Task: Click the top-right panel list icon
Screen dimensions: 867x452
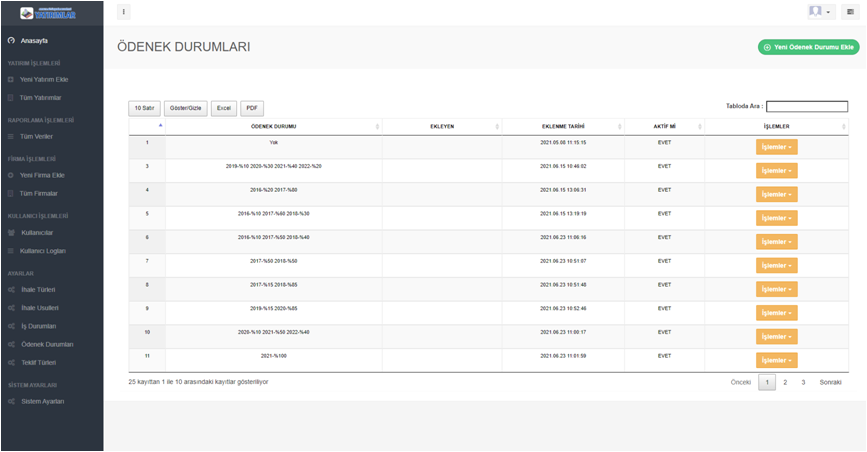Action: point(850,12)
